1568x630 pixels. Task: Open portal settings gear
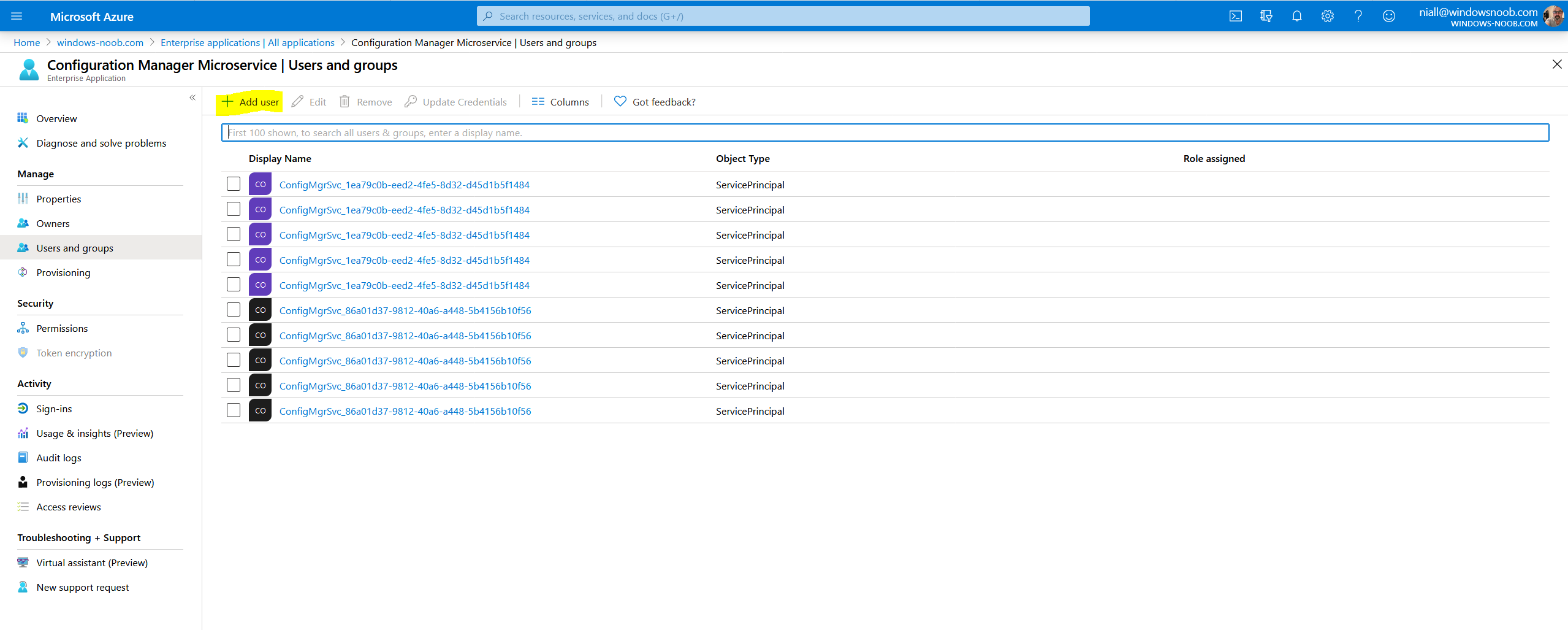click(x=1328, y=17)
